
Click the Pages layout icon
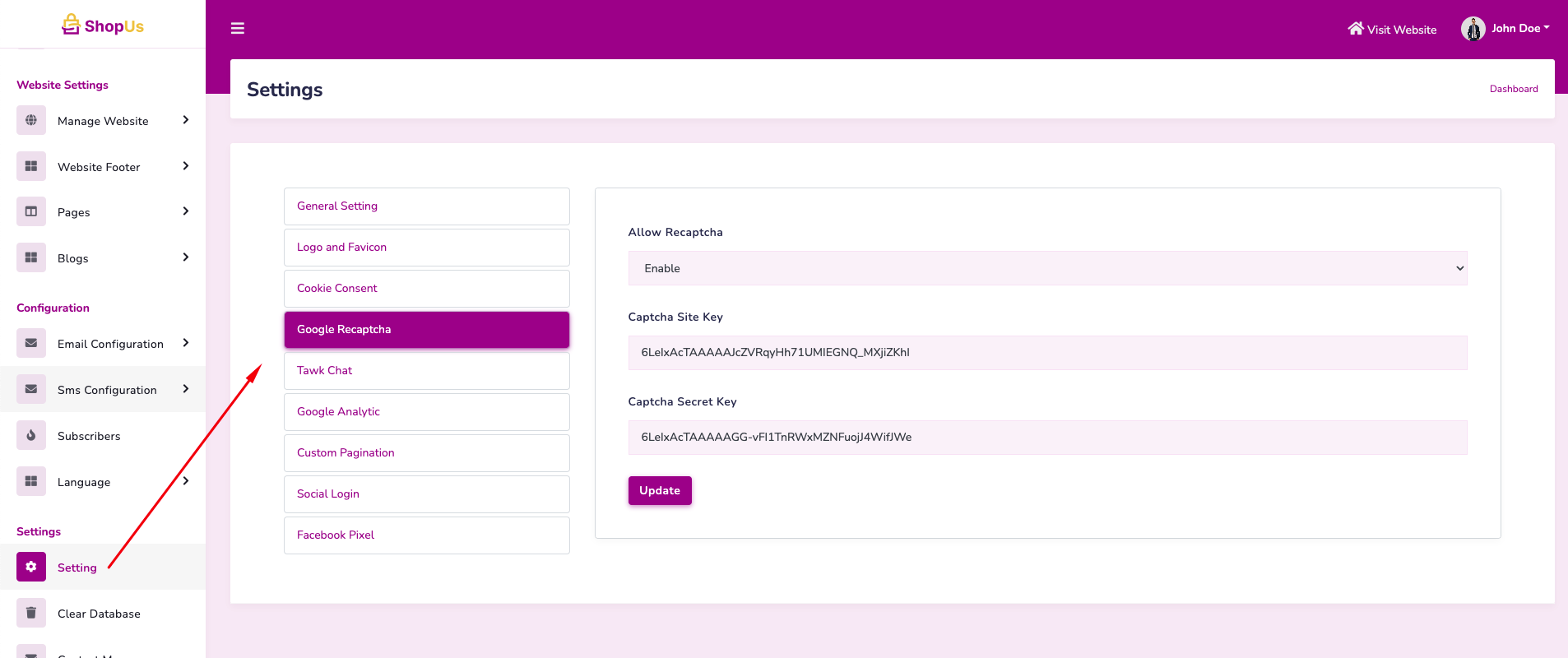[x=31, y=211]
